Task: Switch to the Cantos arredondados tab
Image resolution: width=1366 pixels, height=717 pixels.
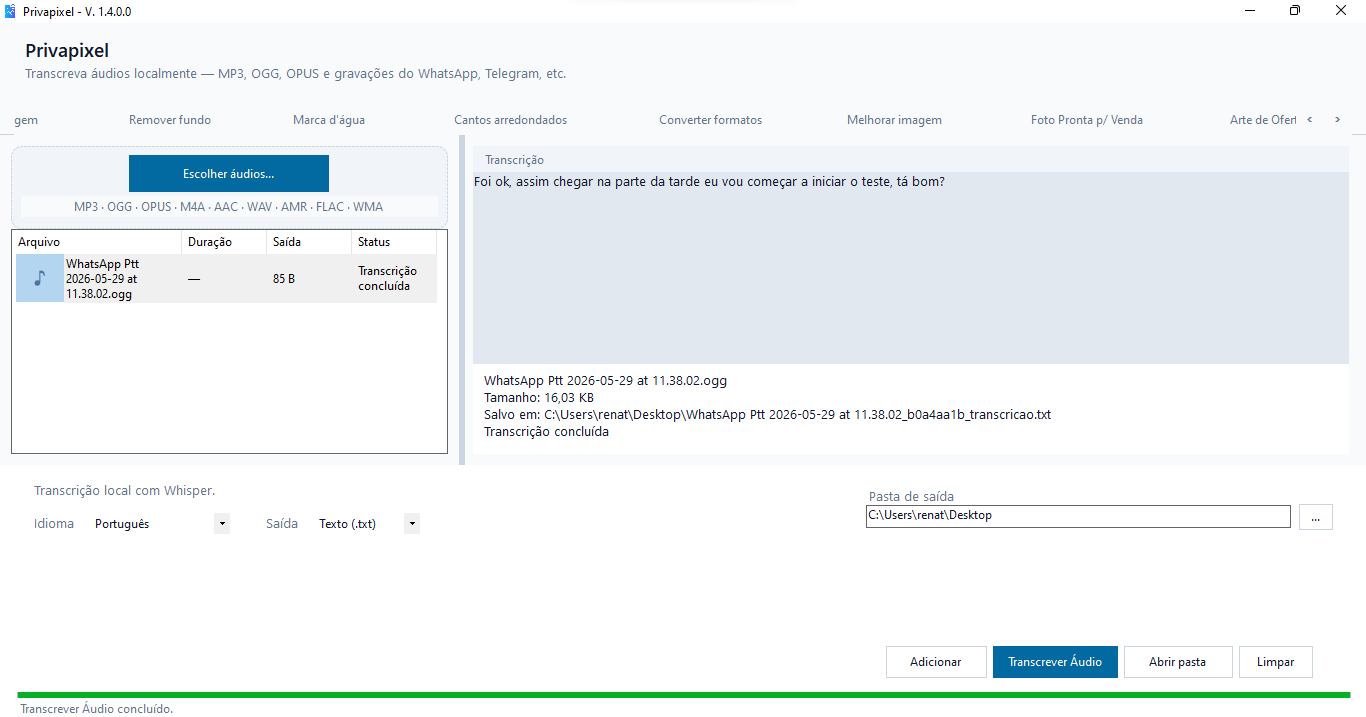Action: [x=510, y=120]
